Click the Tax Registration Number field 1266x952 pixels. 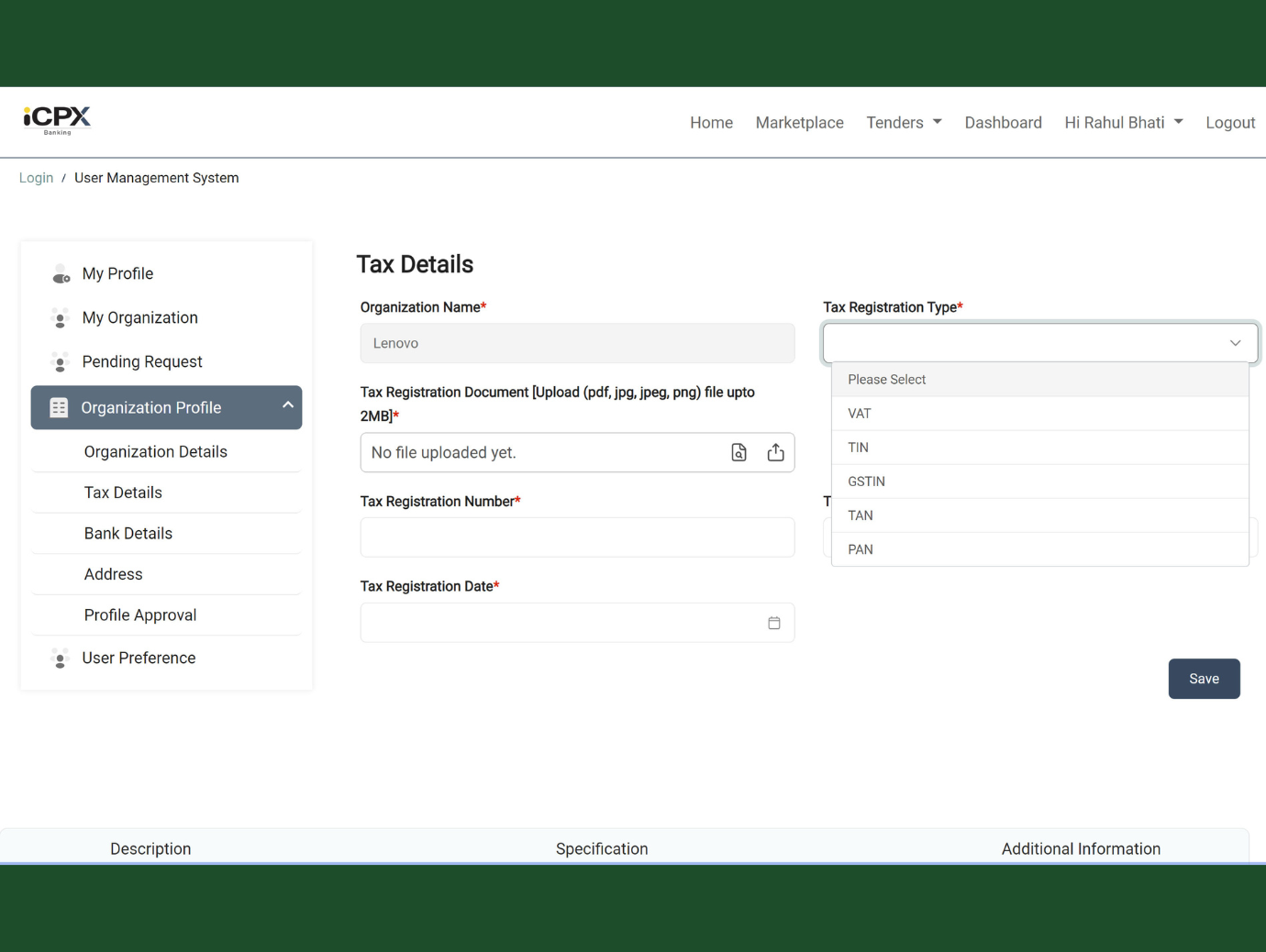pyautogui.click(x=577, y=537)
